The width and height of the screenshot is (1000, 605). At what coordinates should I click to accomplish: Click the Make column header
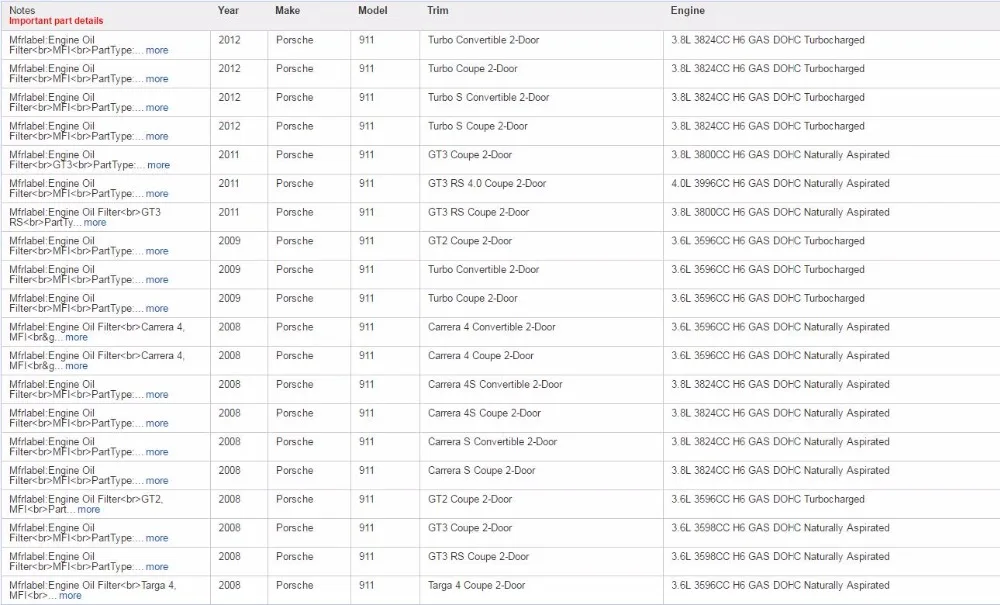(288, 10)
